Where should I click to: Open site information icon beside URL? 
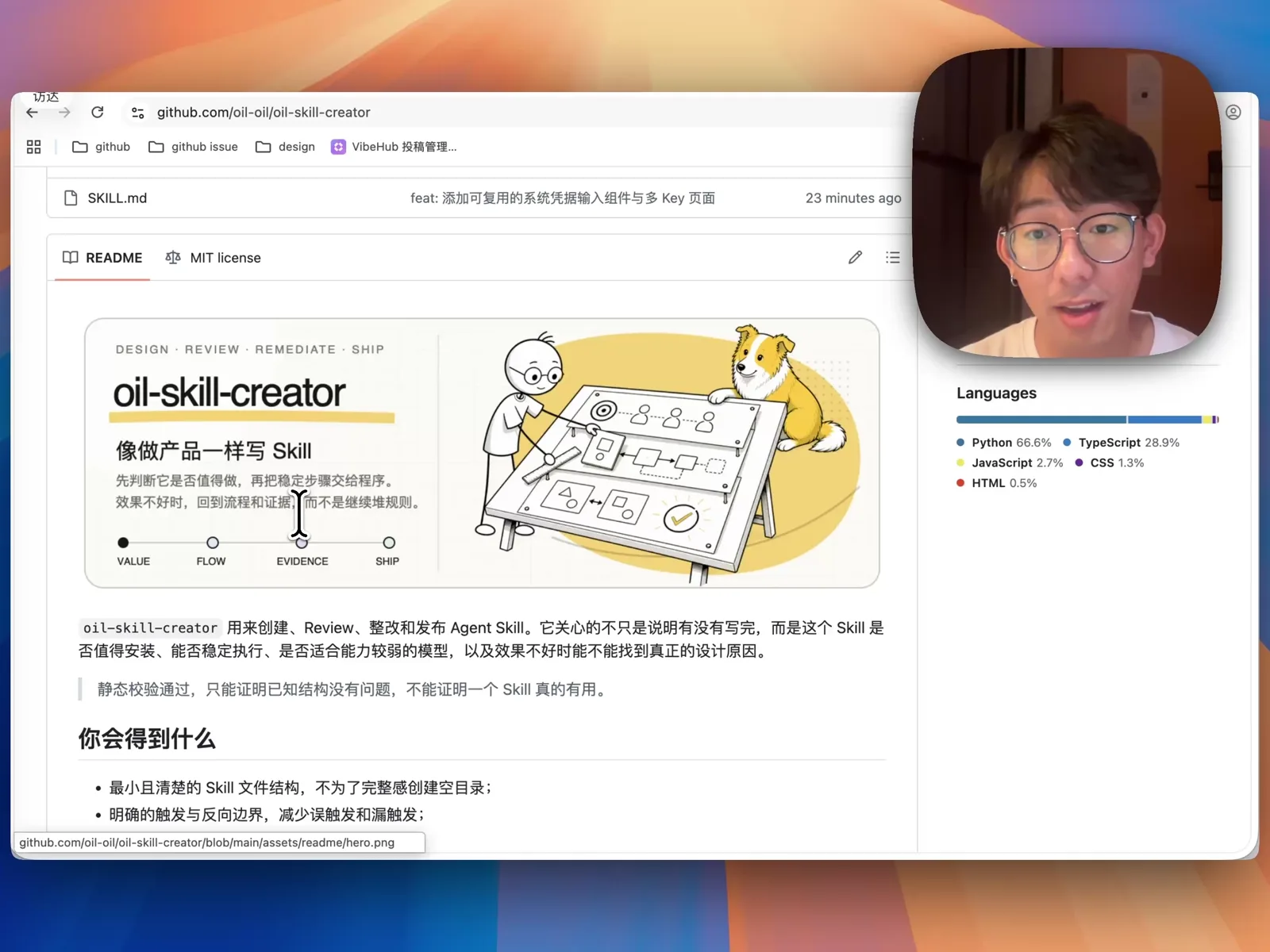(137, 113)
